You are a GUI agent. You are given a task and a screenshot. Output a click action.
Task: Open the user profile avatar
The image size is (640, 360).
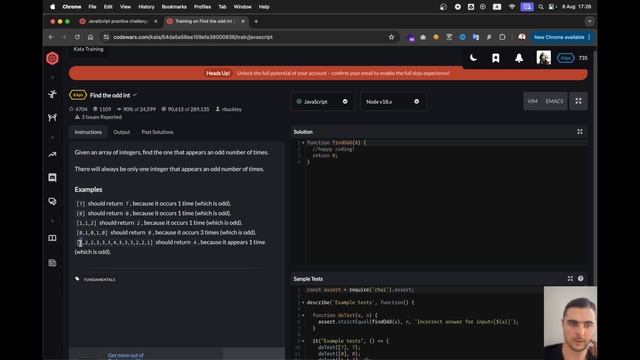tap(543, 58)
